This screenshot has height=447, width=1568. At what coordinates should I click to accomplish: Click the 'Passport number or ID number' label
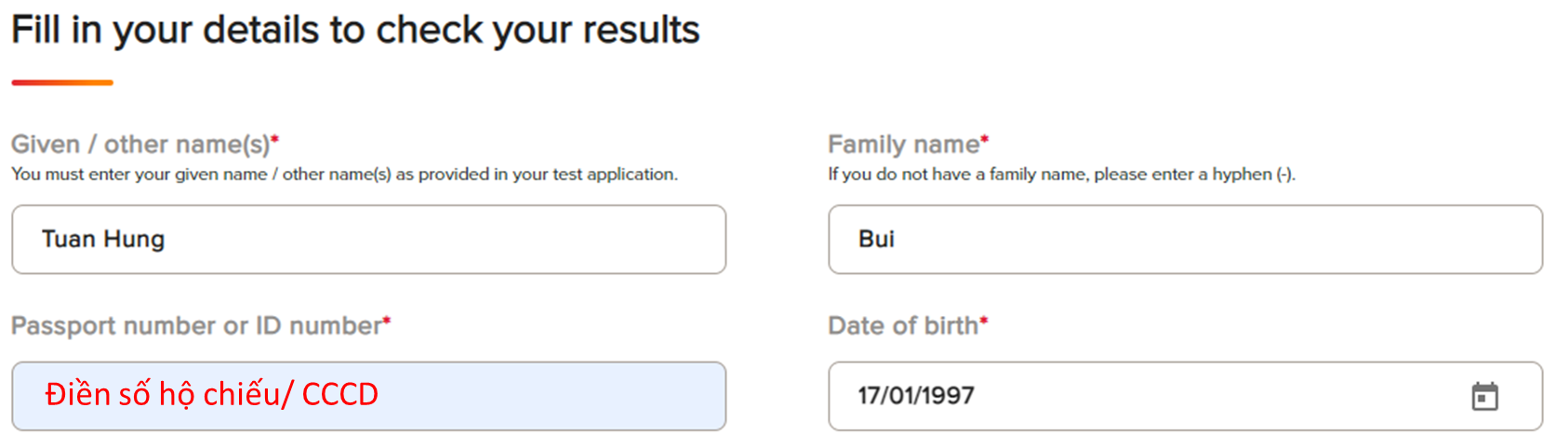pyautogui.click(x=196, y=326)
